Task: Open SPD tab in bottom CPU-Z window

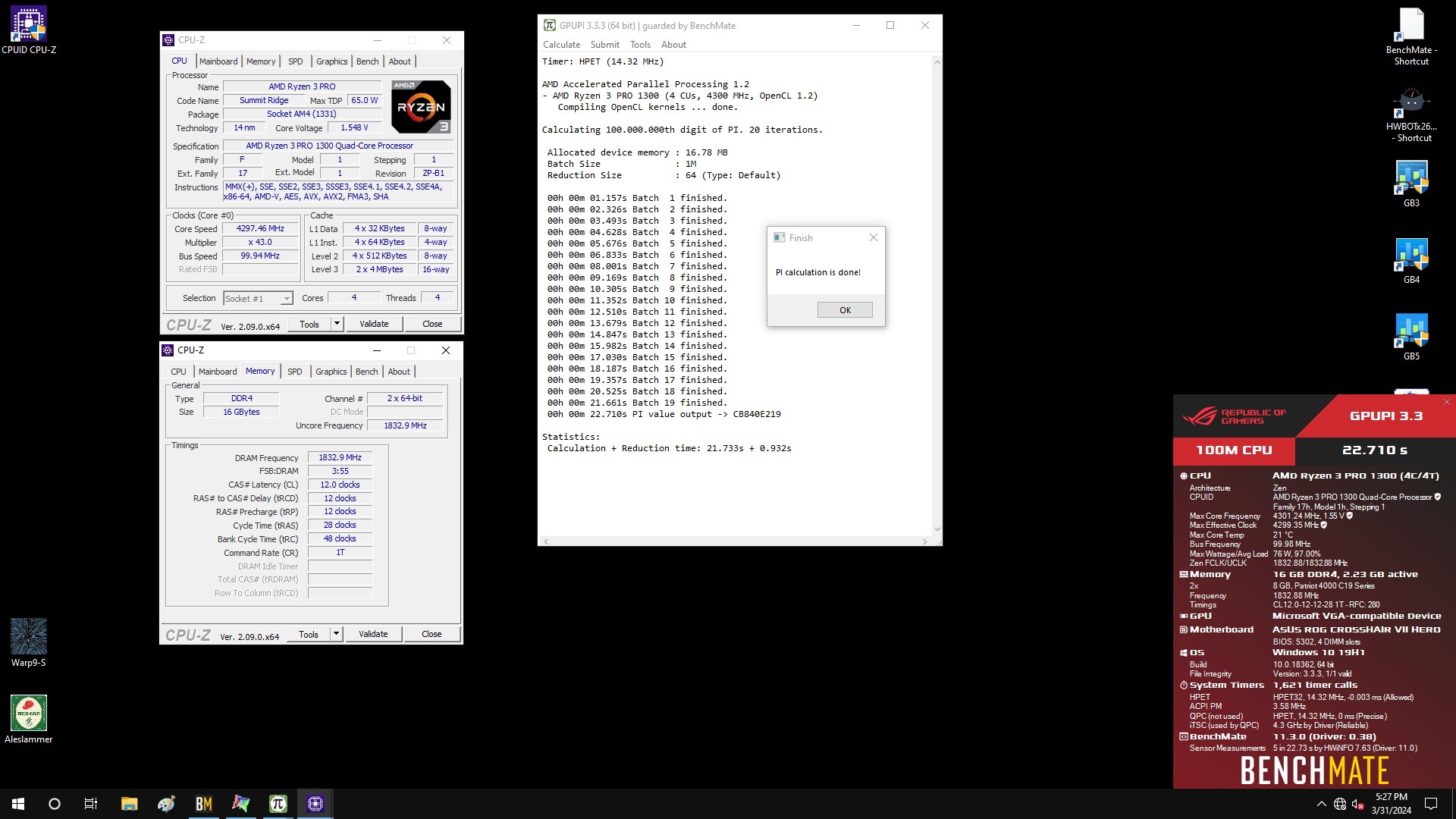Action: pos(295,372)
